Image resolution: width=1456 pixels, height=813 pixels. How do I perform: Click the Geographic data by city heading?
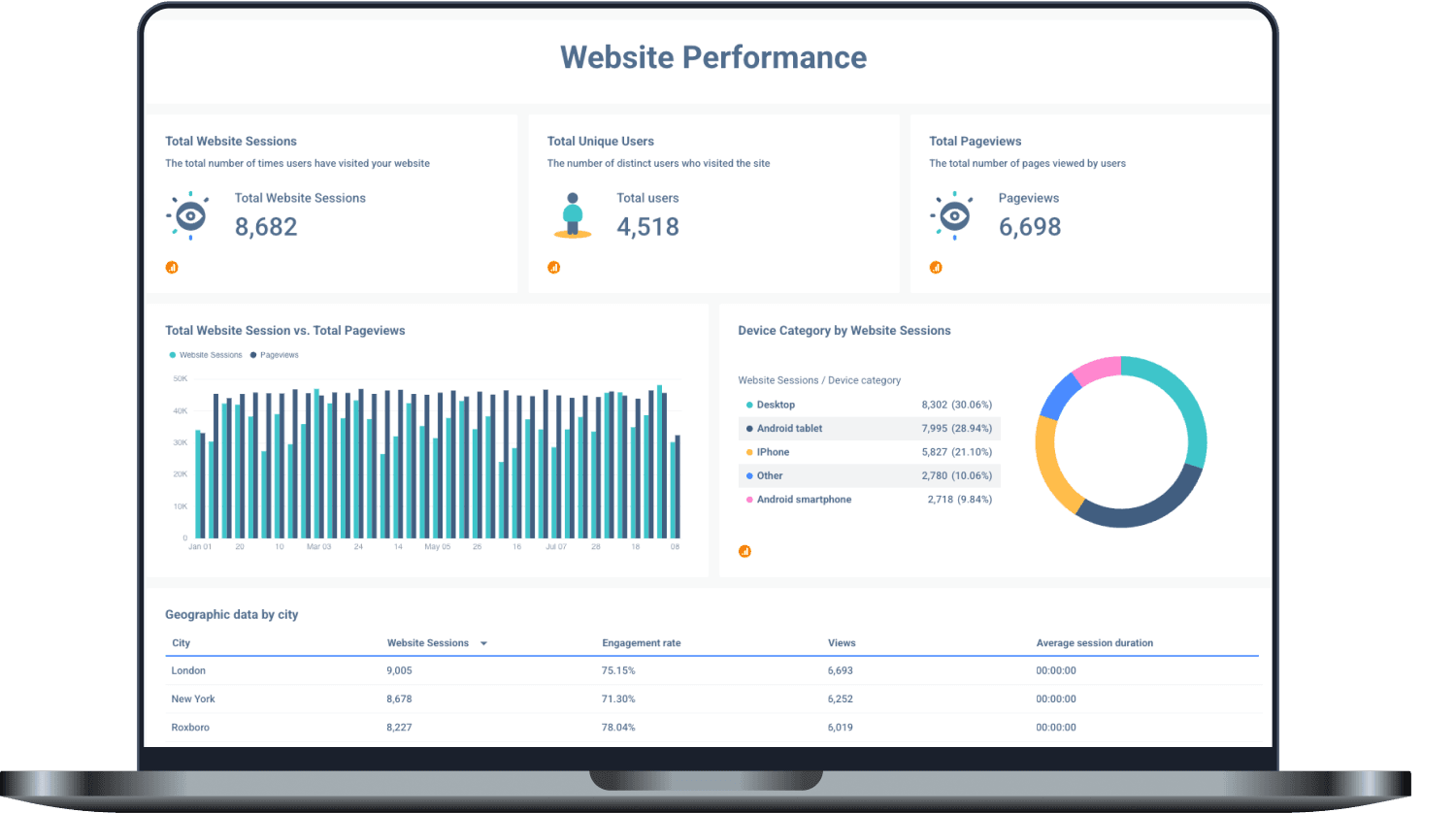click(x=232, y=614)
